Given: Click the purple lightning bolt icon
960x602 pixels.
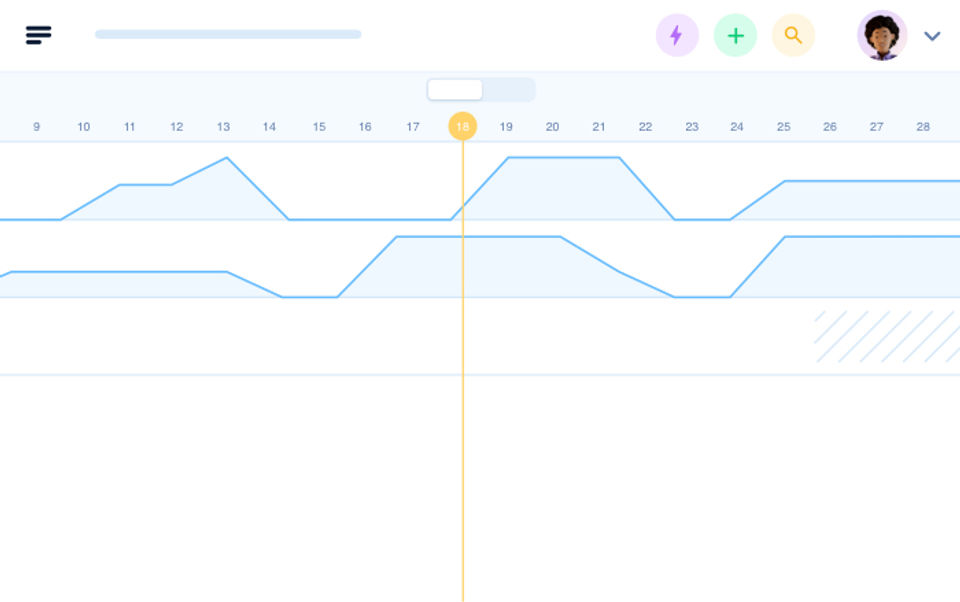Looking at the screenshot, I should tap(677, 36).
